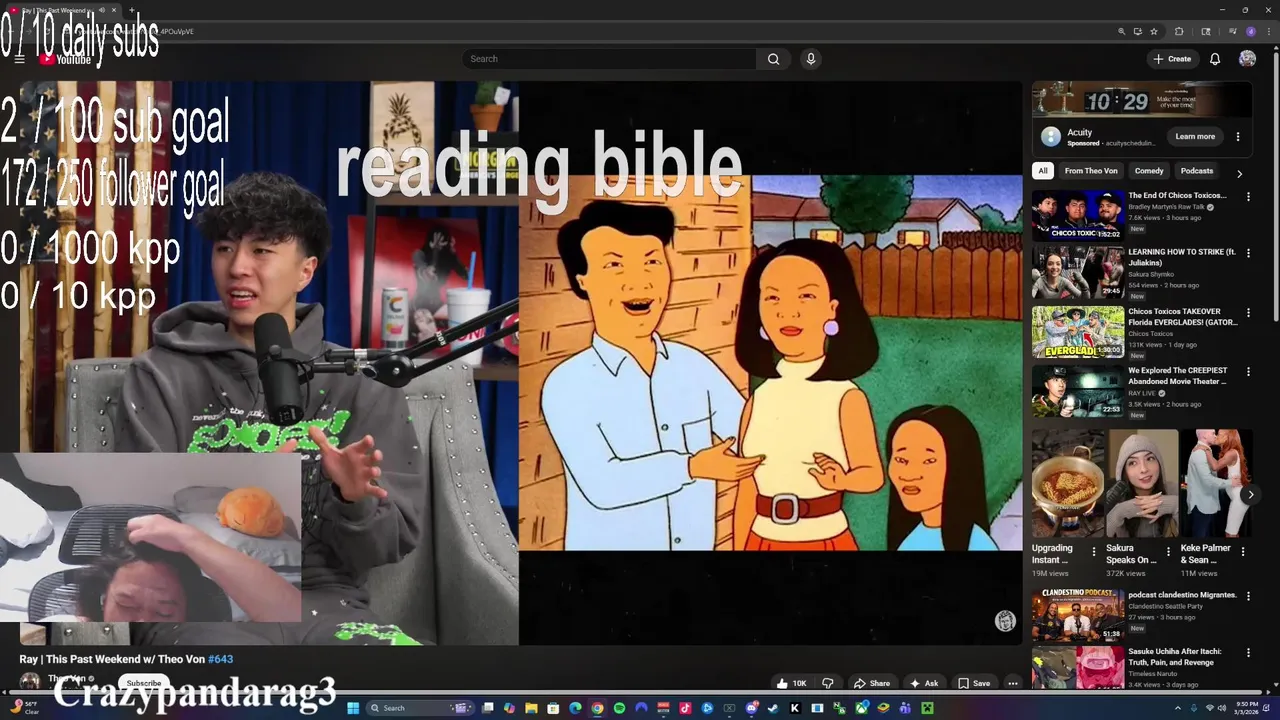Image resolution: width=1280 pixels, height=720 pixels.
Task: Open Spotify from the taskbar
Action: [x=619, y=708]
